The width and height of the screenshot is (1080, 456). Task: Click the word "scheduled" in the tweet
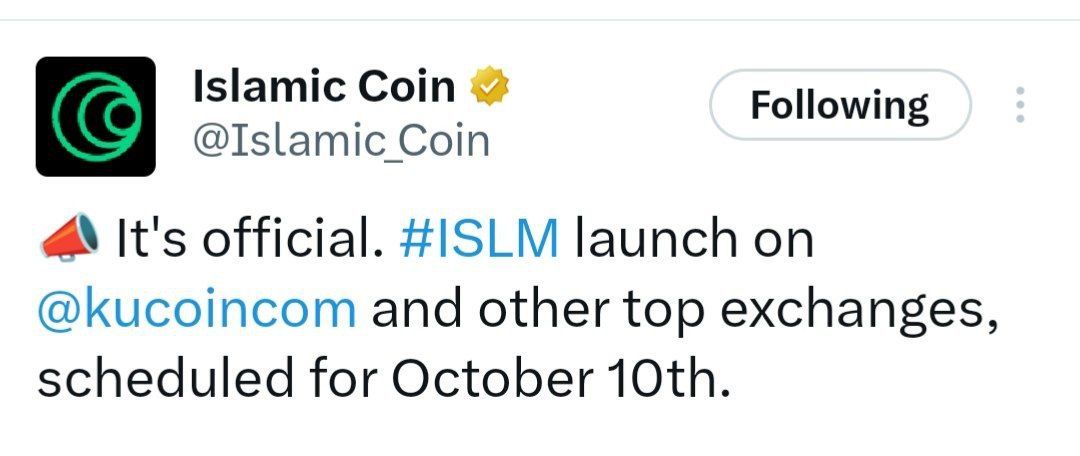click(154, 379)
